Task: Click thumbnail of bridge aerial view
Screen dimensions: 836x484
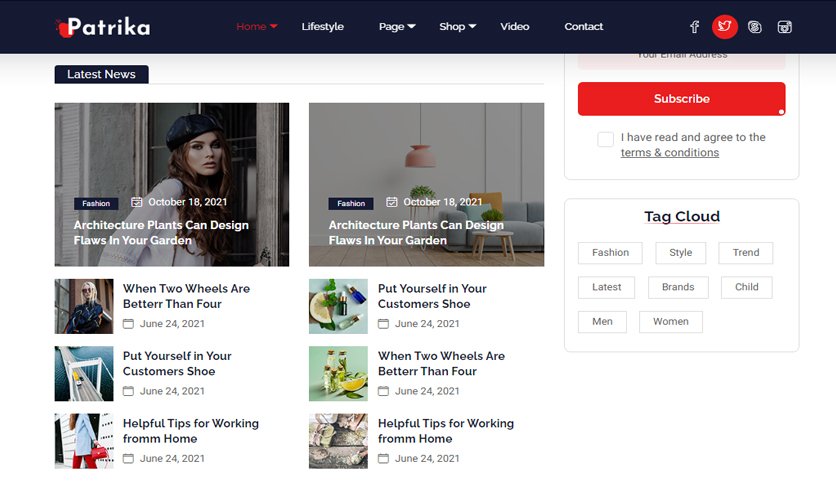Action: (84, 374)
